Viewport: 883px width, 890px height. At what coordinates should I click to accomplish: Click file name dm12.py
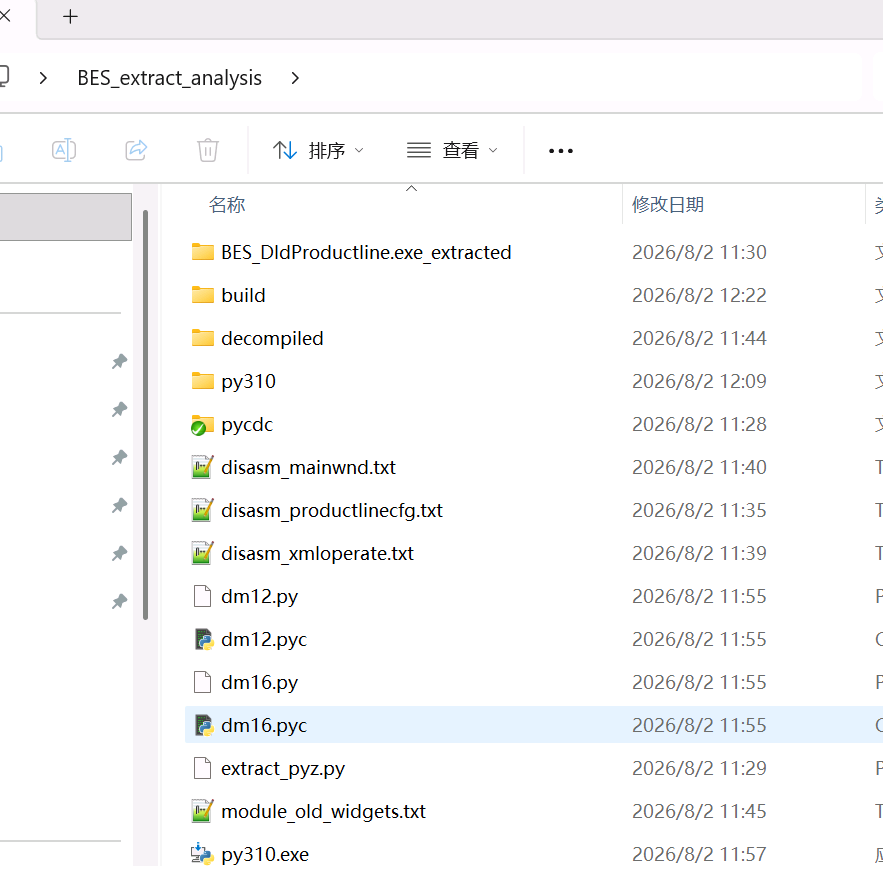[x=259, y=597]
